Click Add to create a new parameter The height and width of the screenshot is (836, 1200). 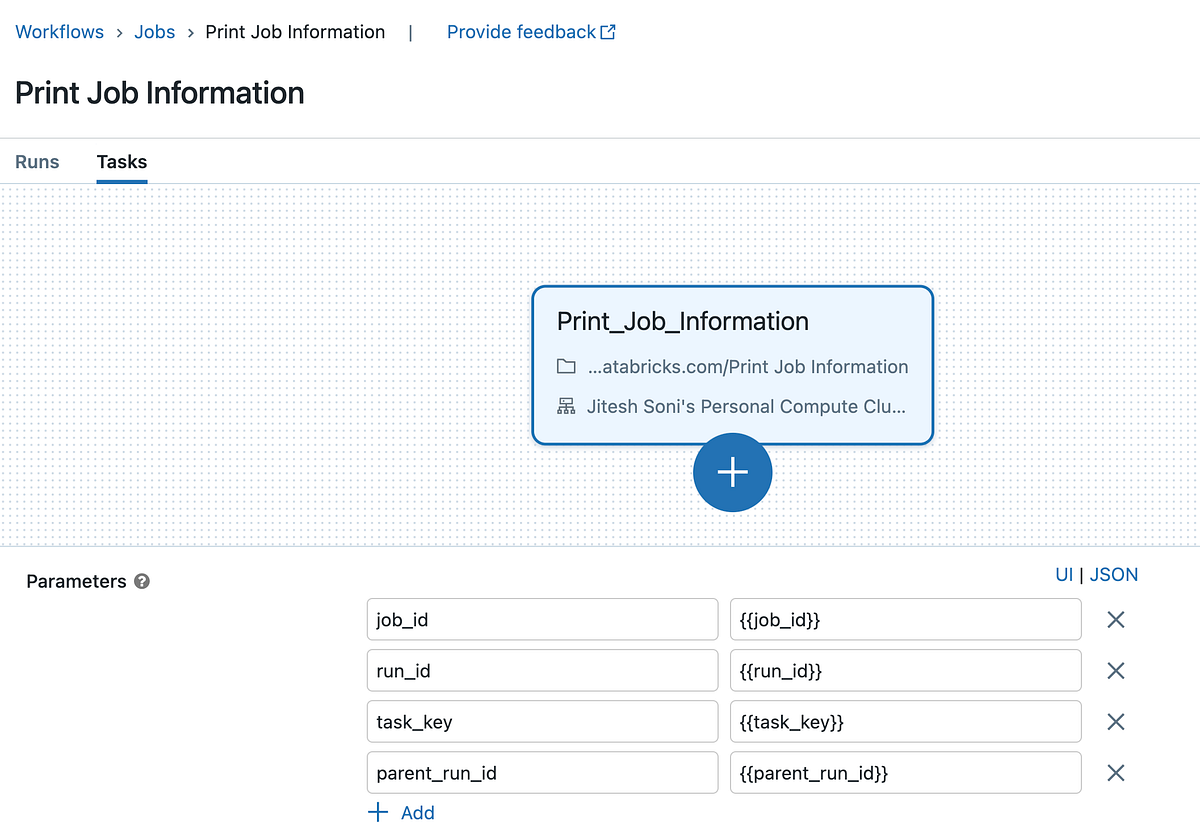tap(401, 812)
